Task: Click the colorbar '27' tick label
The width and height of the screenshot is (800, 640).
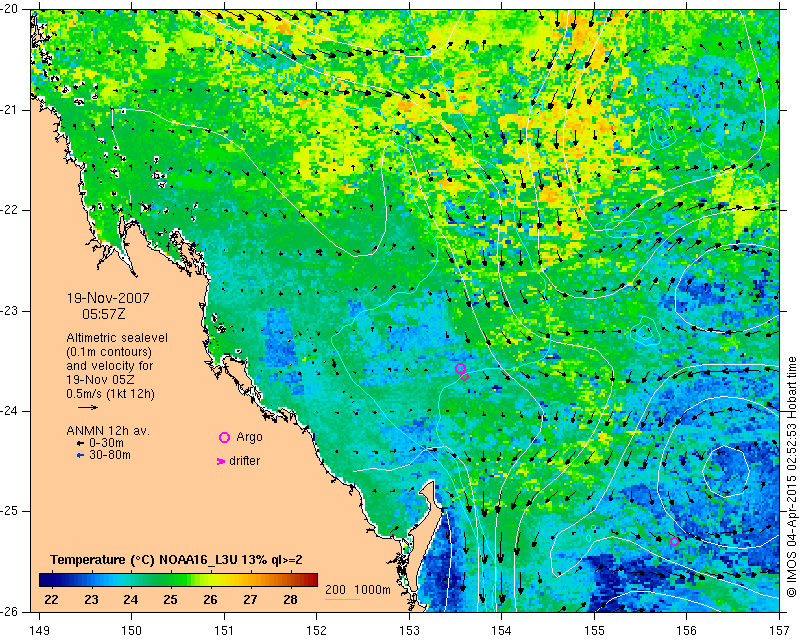Action: click(x=250, y=600)
